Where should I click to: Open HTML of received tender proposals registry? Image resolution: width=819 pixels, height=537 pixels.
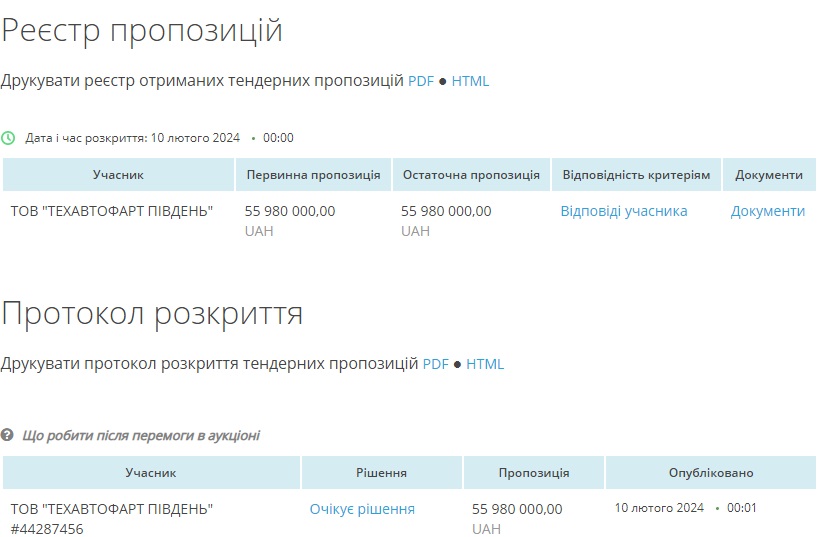[x=470, y=81]
